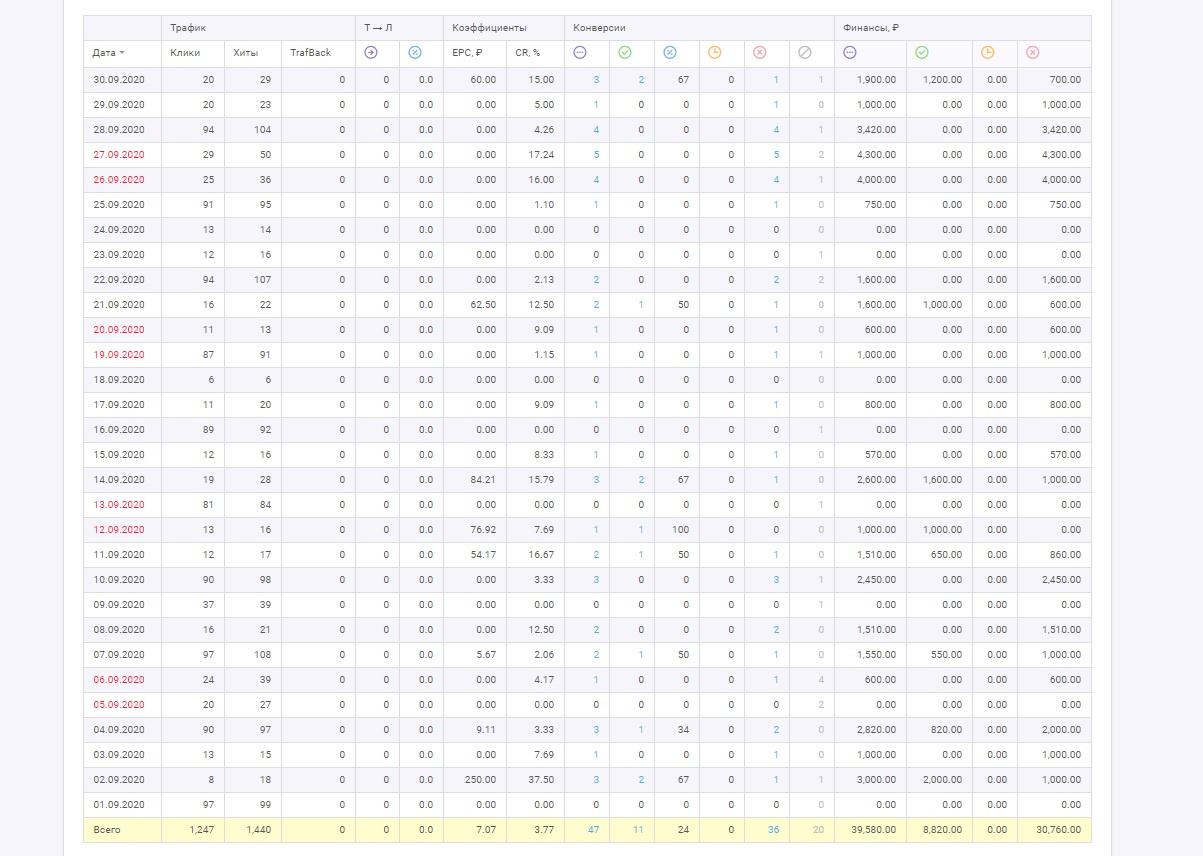Open total conversions link 3 for 30.09.2020
This screenshot has height=856, width=1203.
click(596, 79)
